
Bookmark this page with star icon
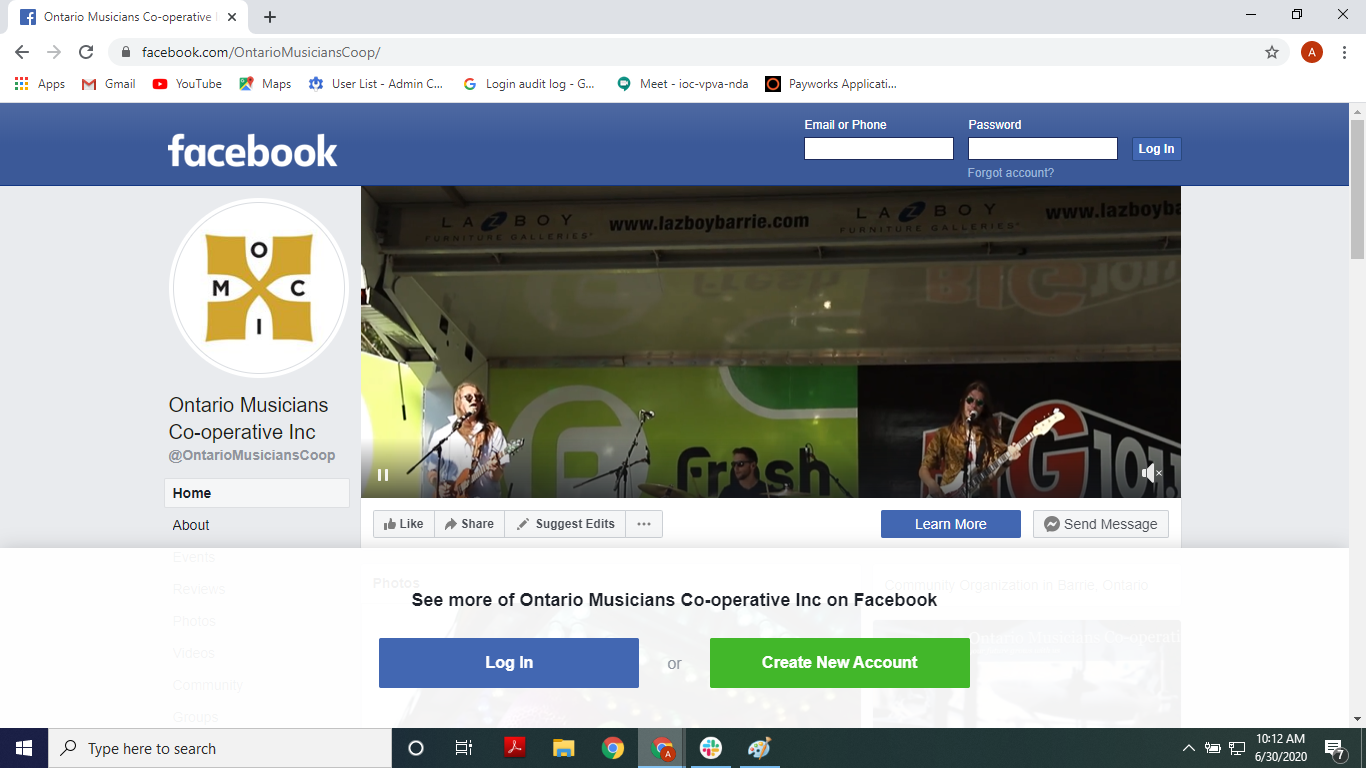click(x=1272, y=52)
